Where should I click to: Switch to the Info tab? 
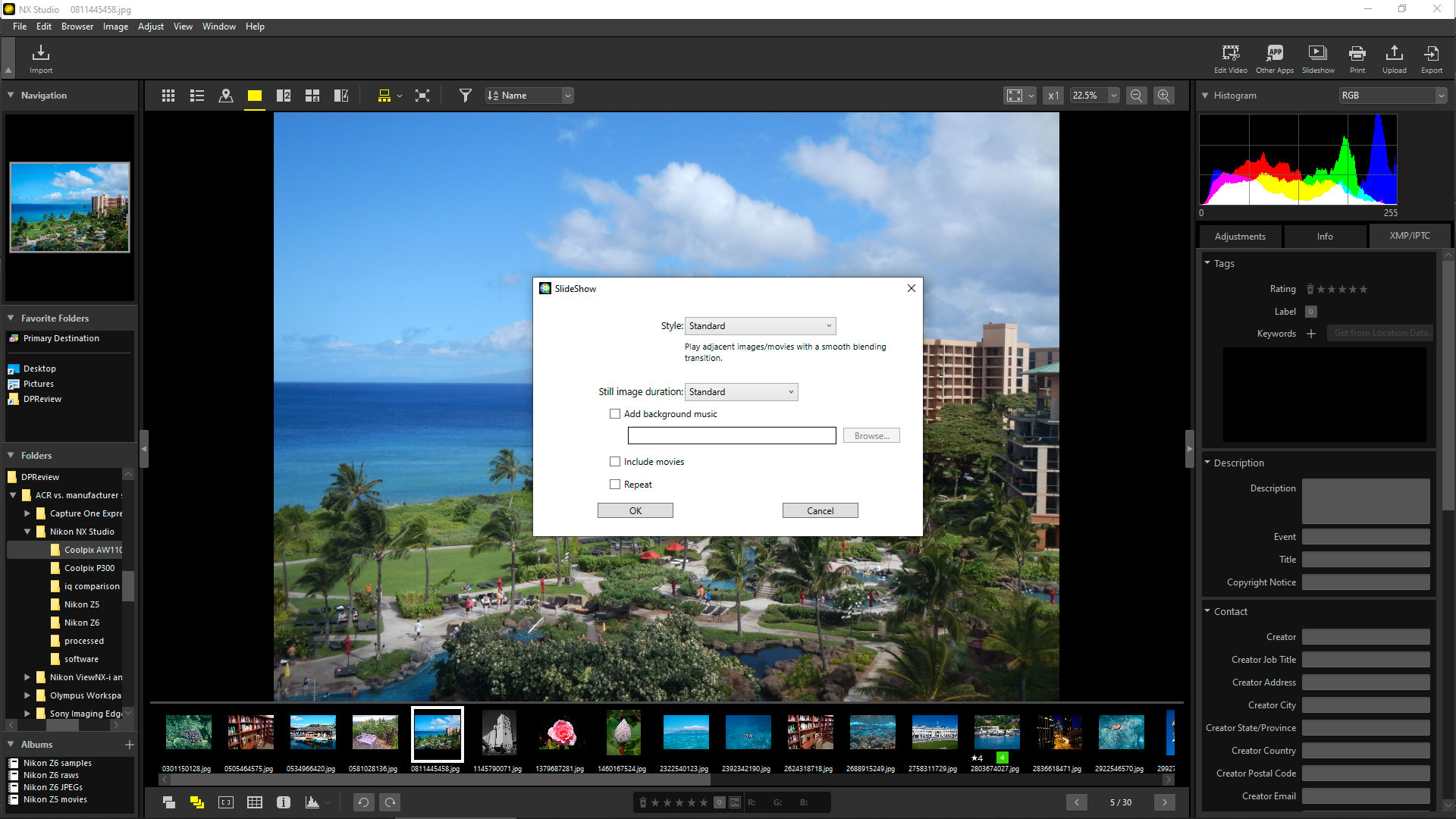1325,237
